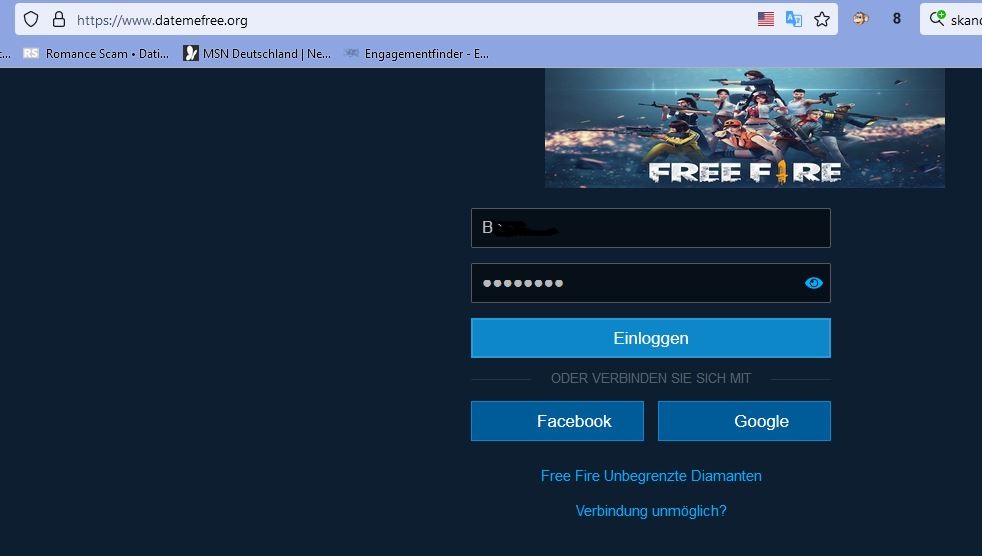The height and width of the screenshot is (556, 982).
Task: Toggle password visibility eye icon
Action: (x=814, y=283)
